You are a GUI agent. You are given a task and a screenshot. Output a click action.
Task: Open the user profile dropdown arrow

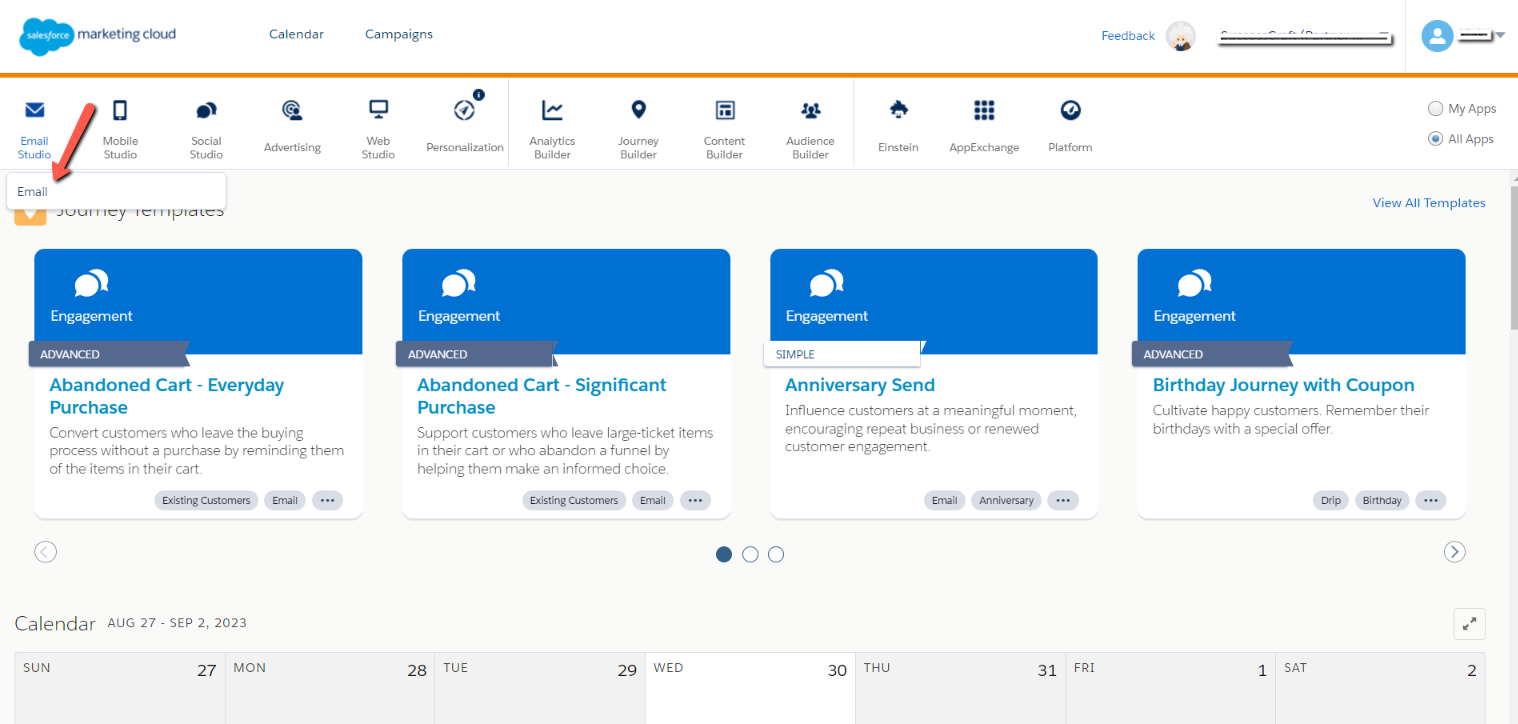pyautogui.click(x=1499, y=36)
